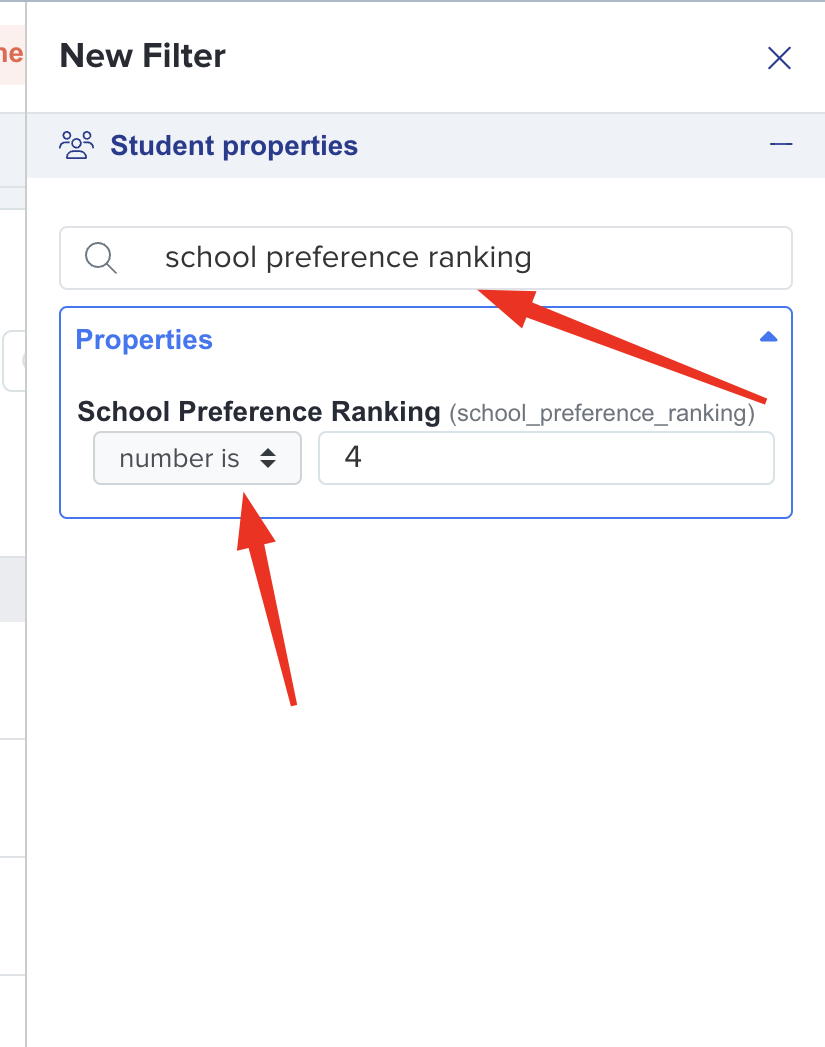The height and width of the screenshot is (1047, 825).
Task: Click the blank area below the Properties box
Action: coord(426,781)
